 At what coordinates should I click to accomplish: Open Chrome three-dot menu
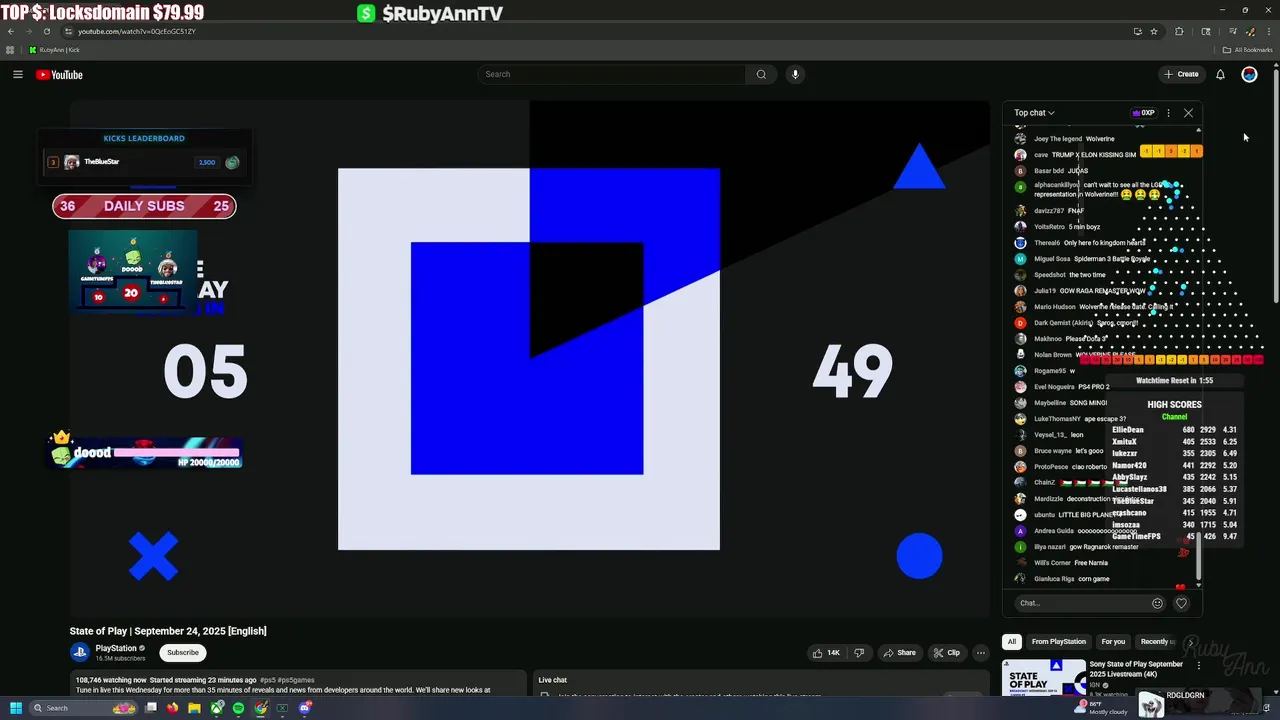point(1268,31)
